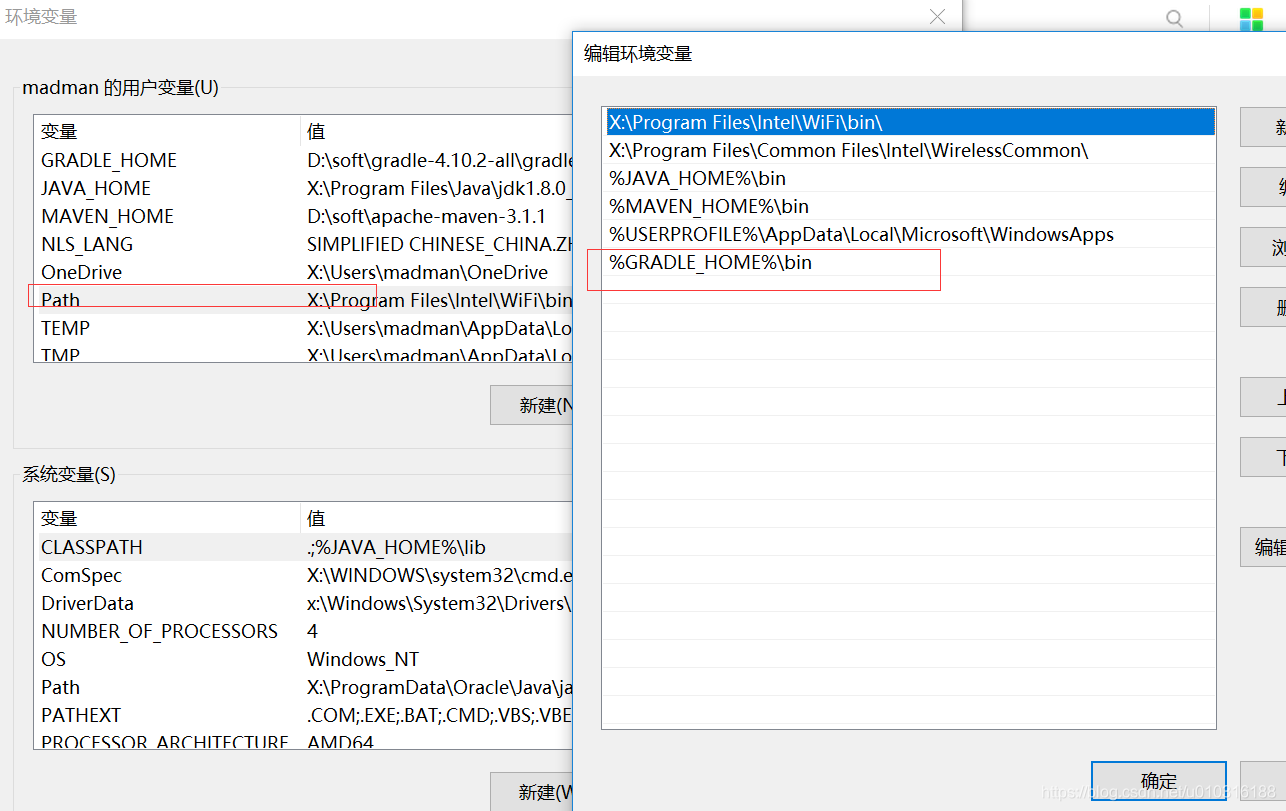Select PROCESSOR_ARCHITECTURE in system variables
Screen dimensions: 1286x811
pyautogui.click(x=164, y=742)
